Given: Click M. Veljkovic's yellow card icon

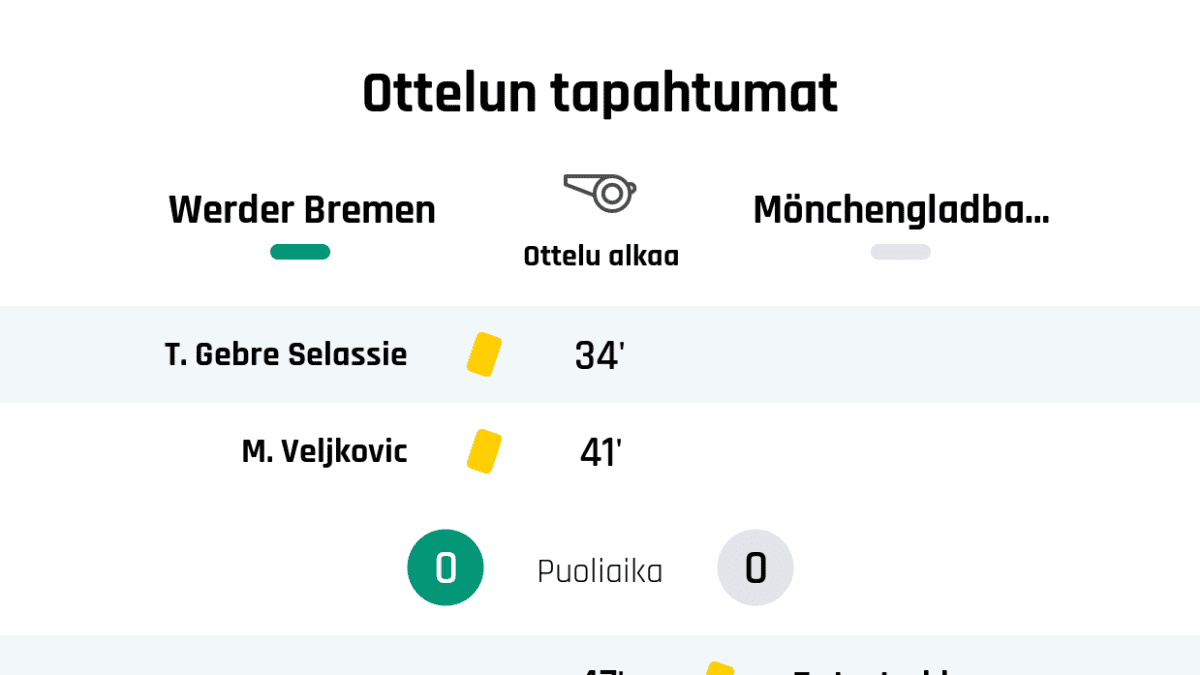Looking at the screenshot, I should 484,451.
